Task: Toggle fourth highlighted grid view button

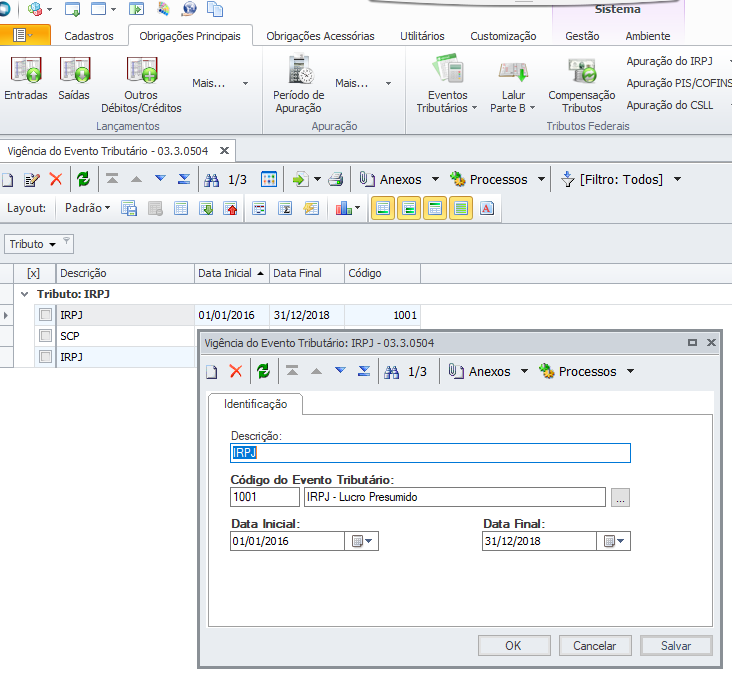Action: pos(461,208)
